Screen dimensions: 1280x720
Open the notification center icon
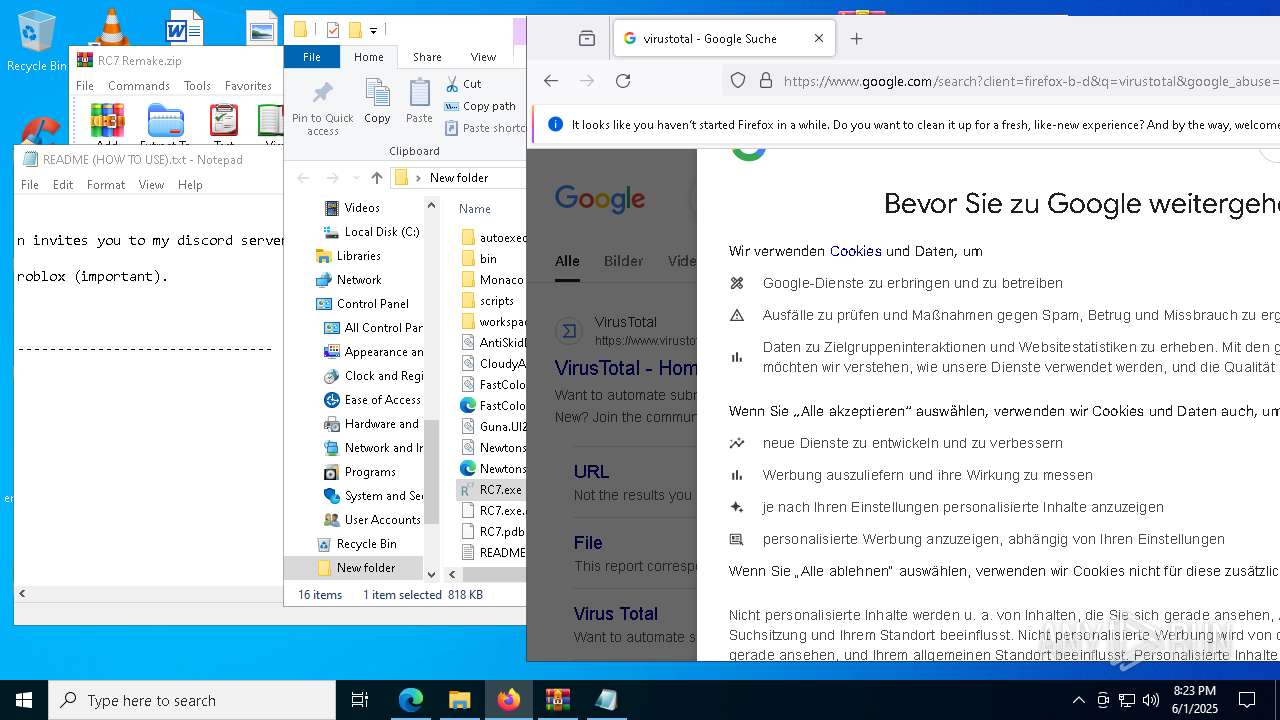point(1247,700)
